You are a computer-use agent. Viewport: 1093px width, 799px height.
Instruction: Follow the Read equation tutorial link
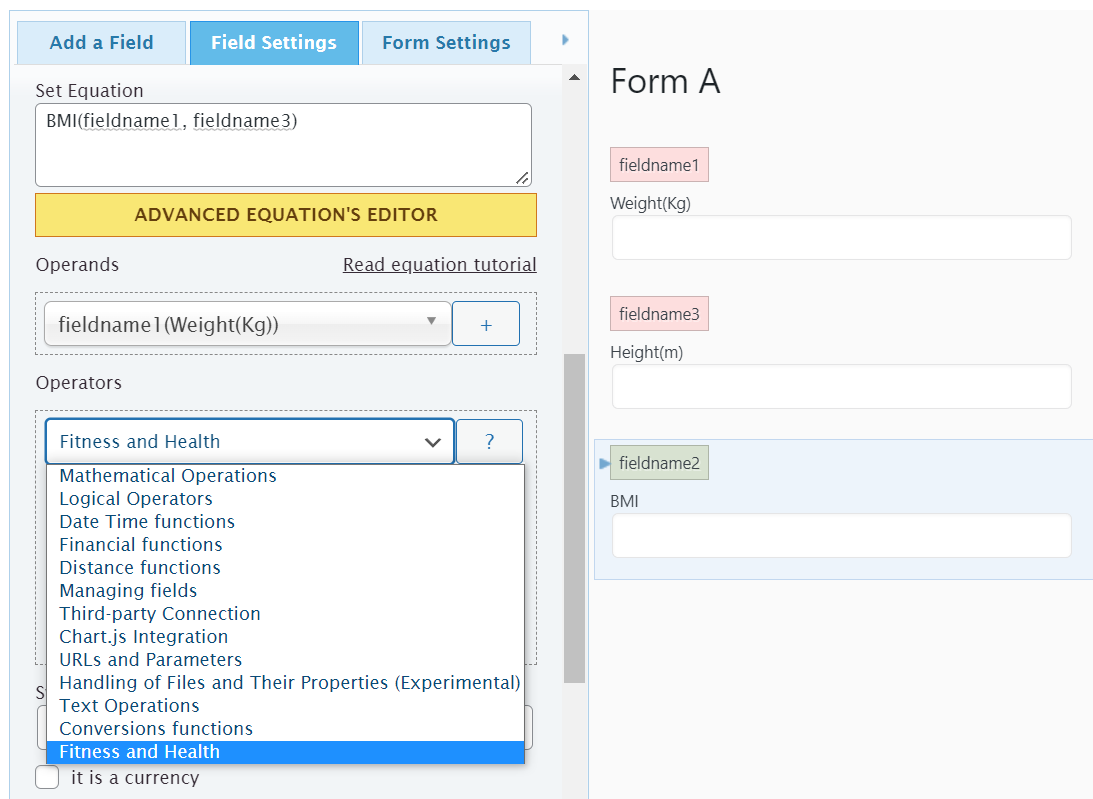point(440,265)
